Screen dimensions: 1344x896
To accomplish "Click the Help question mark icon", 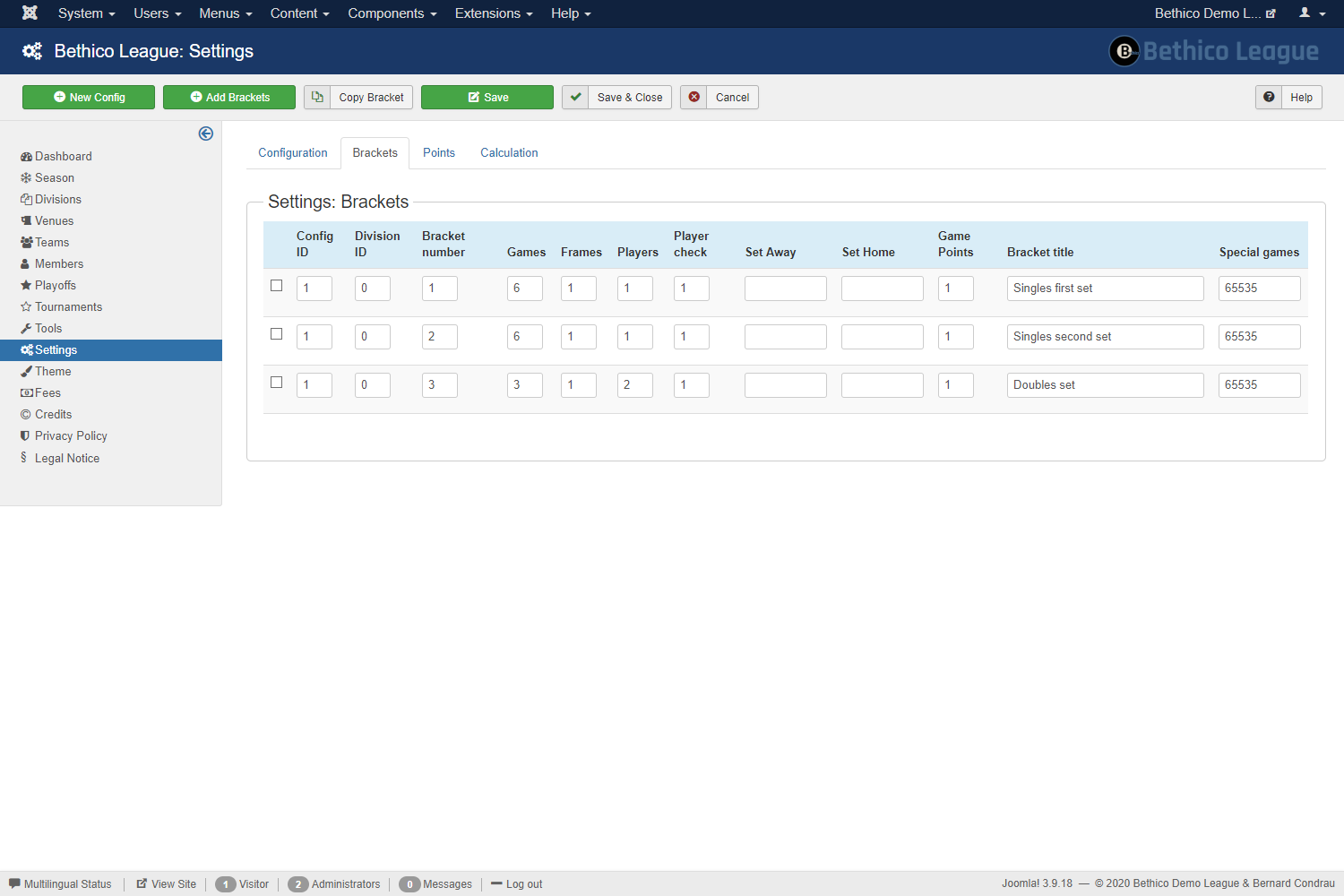I will click(1269, 97).
